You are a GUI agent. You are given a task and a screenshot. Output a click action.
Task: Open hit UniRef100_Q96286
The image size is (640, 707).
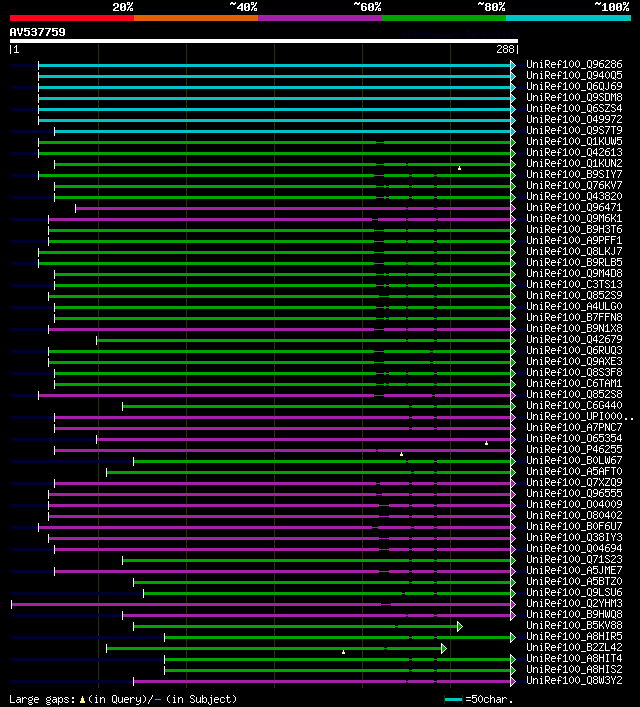574,64
